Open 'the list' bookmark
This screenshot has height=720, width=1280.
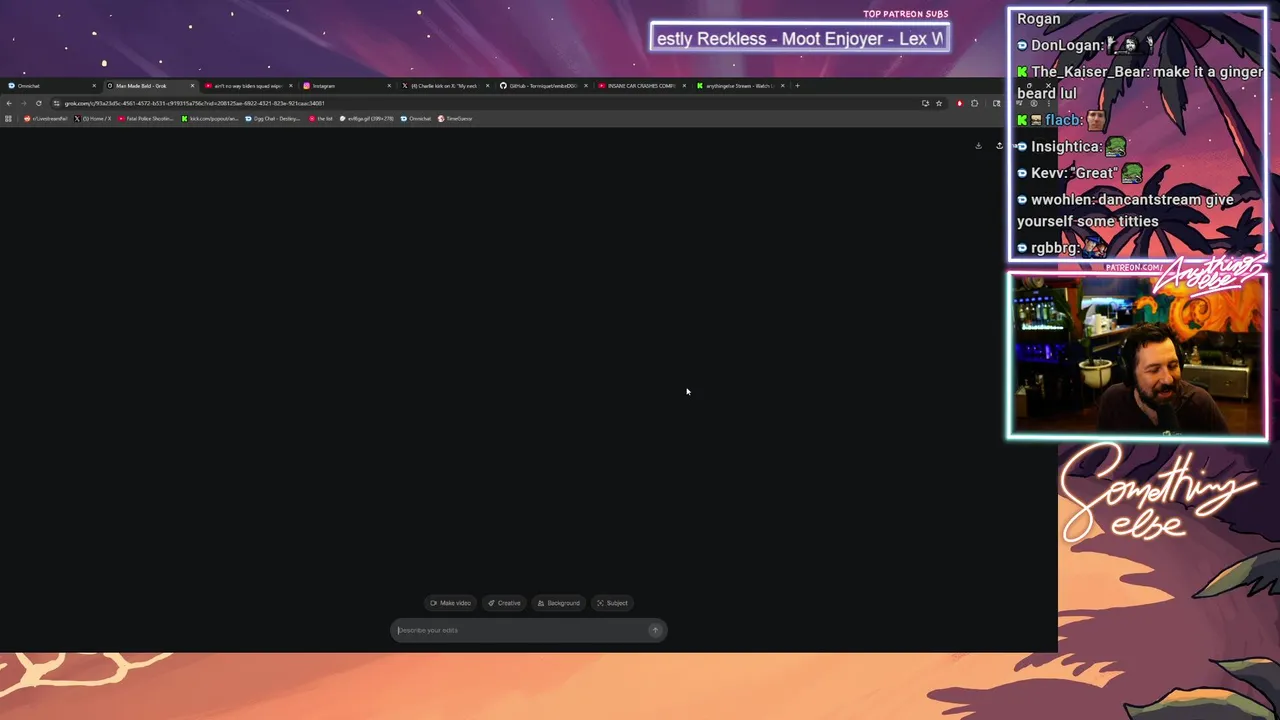click(321, 119)
